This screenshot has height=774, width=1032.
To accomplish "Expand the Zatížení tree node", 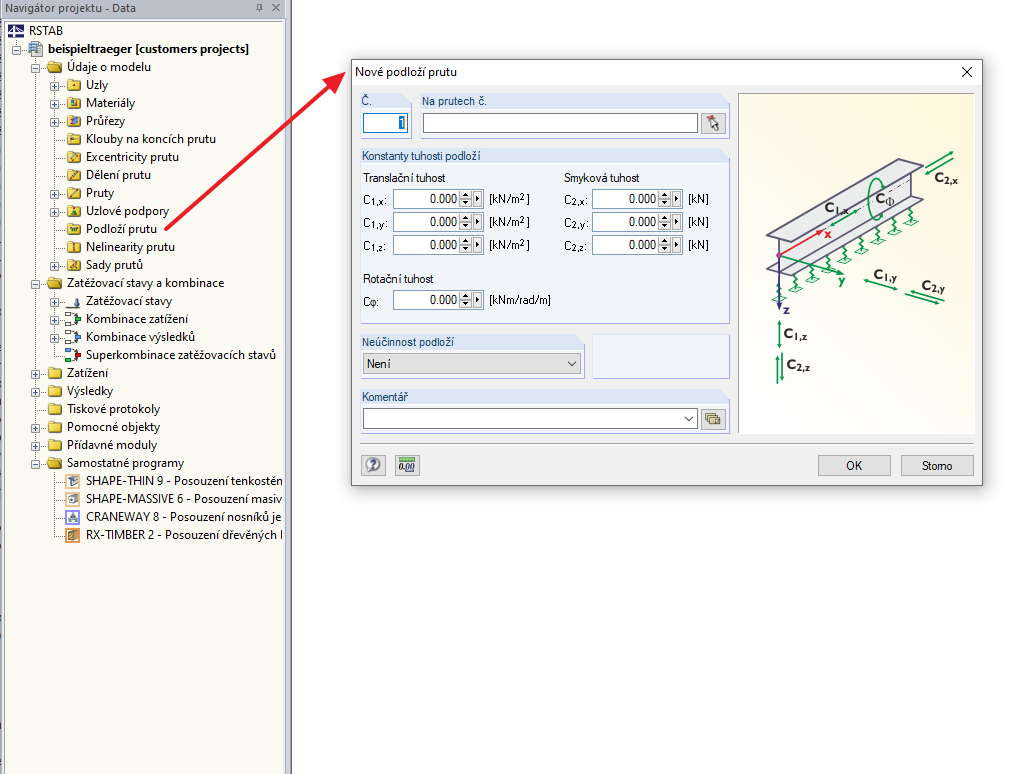I will [36, 374].
